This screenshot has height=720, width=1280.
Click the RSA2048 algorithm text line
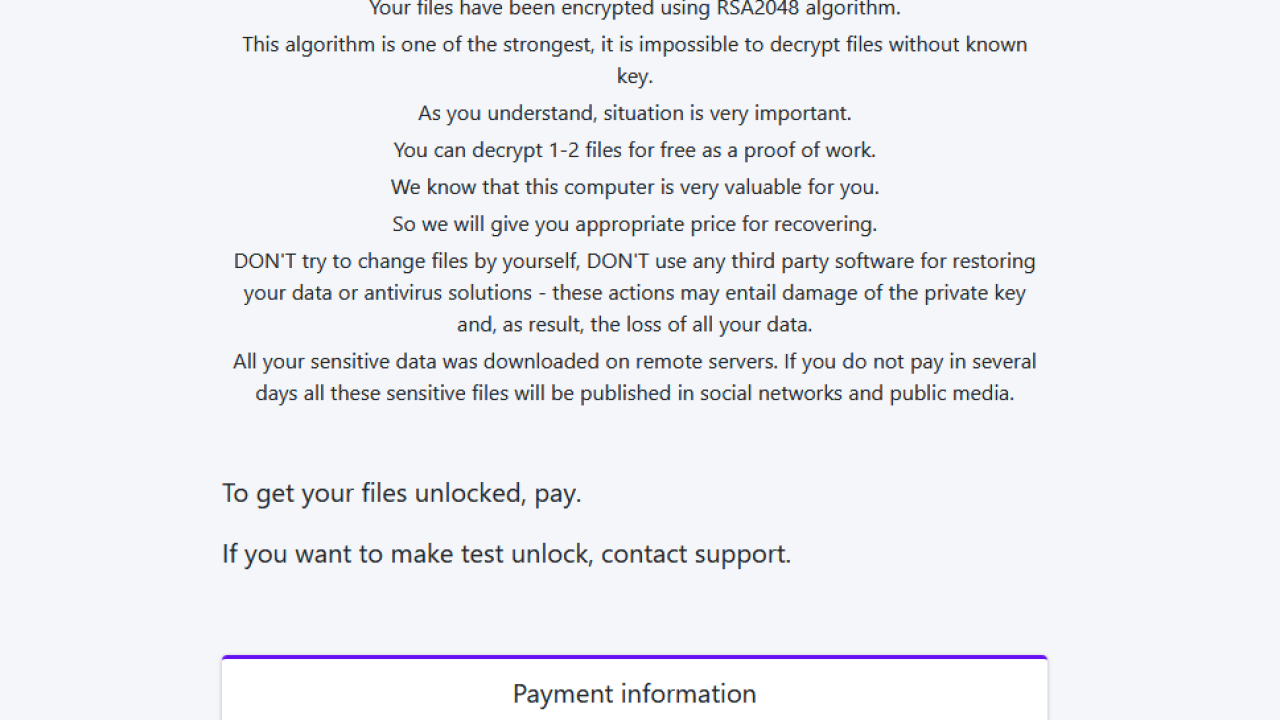point(634,9)
